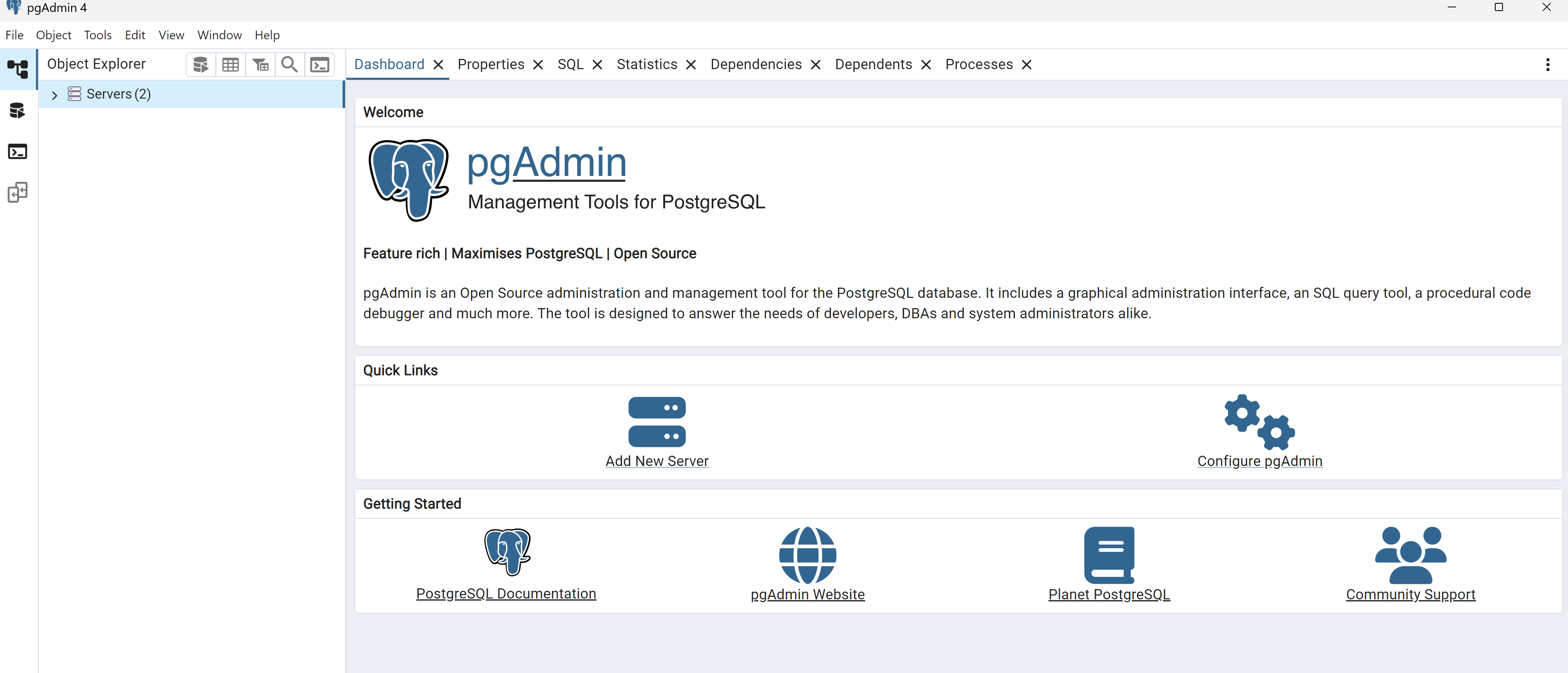The height and width of the screenshot is (673, 1568).
Task: Click the Object Explorer panel title
Action: point(96,64)
